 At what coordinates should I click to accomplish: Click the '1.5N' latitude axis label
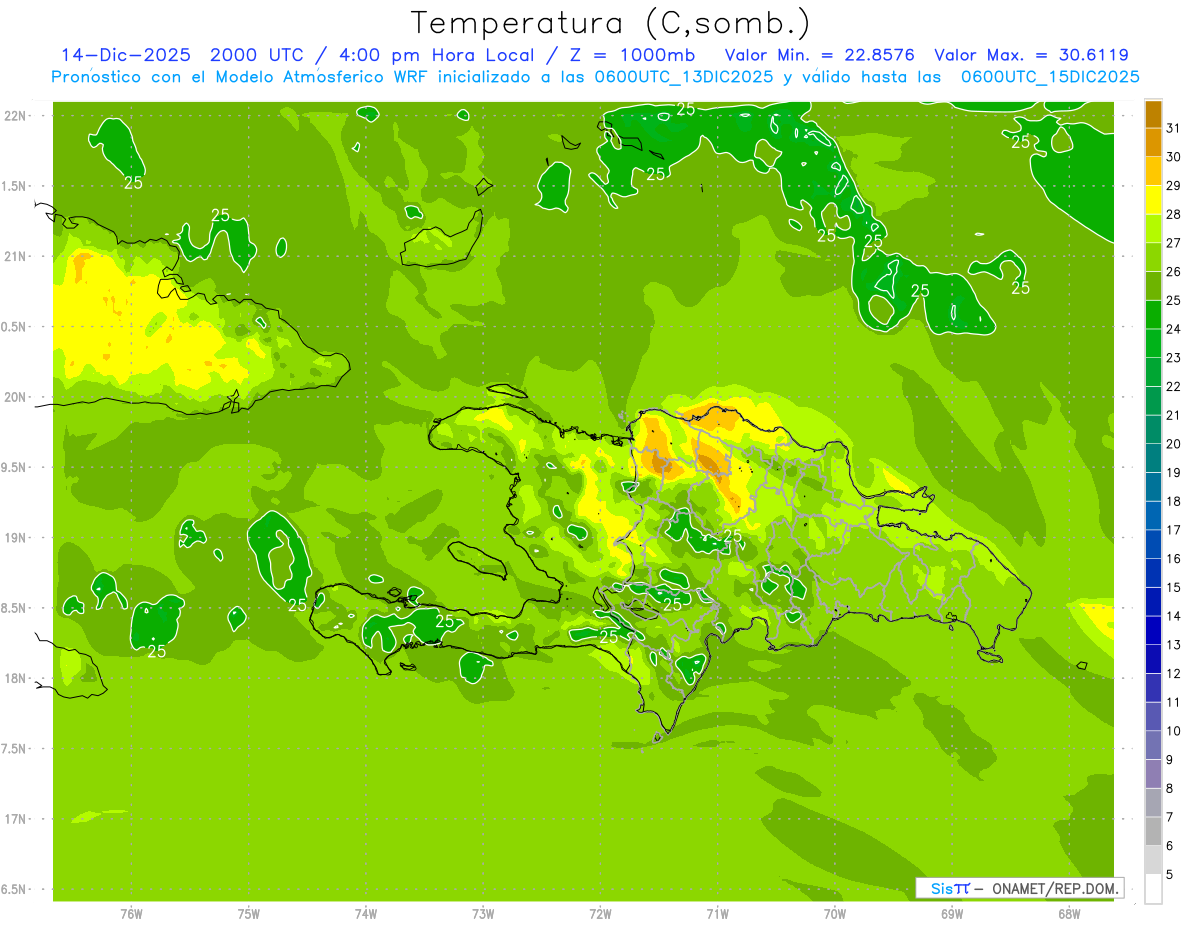click(x=15, y=186)
